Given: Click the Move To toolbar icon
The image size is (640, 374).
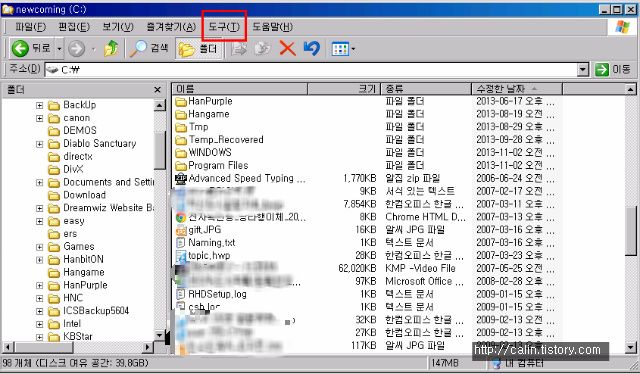Looking at the screenshot, I should point(239,49).
